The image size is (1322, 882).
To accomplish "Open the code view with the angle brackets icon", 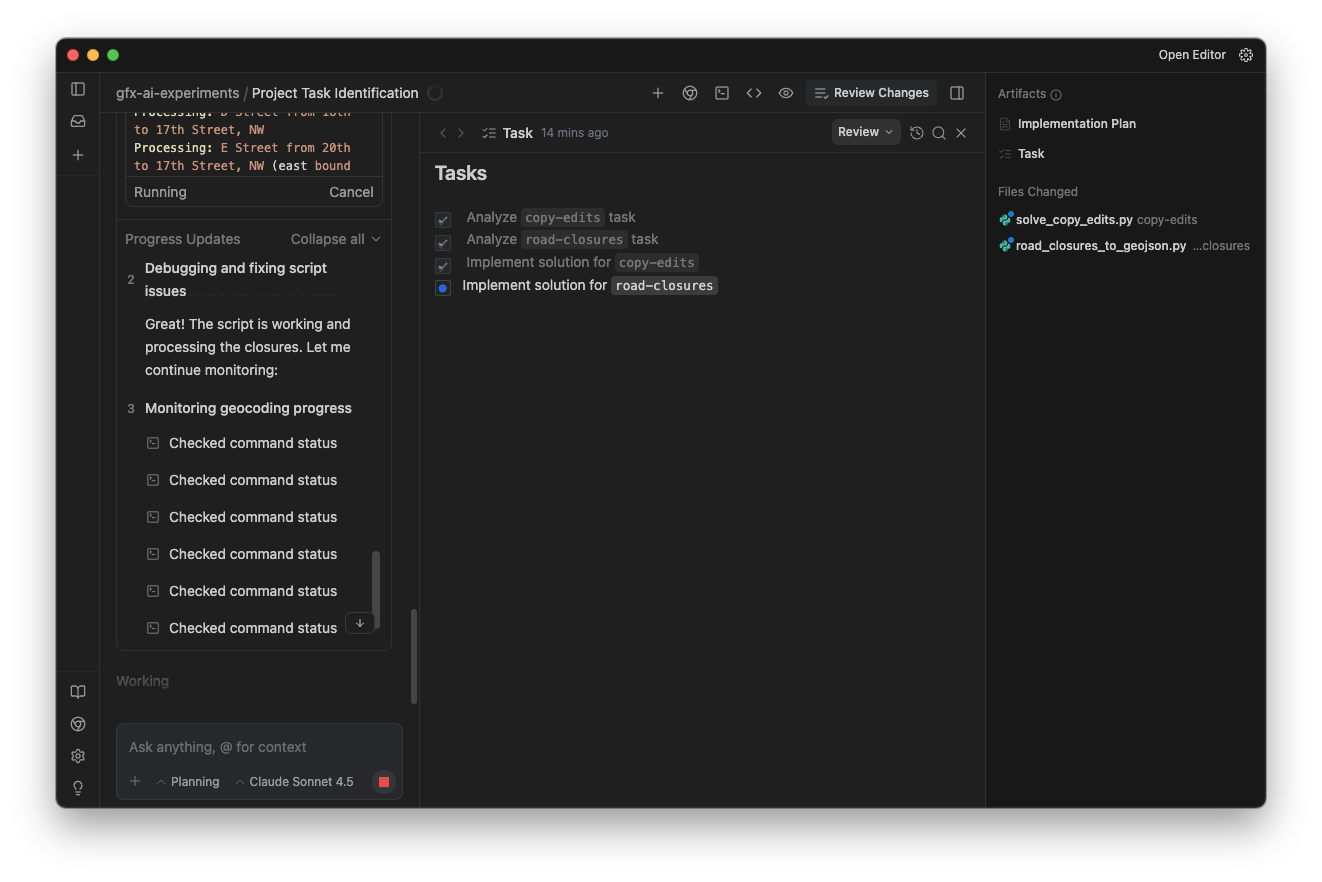I will pyautogui.click(x=754, y=92).
